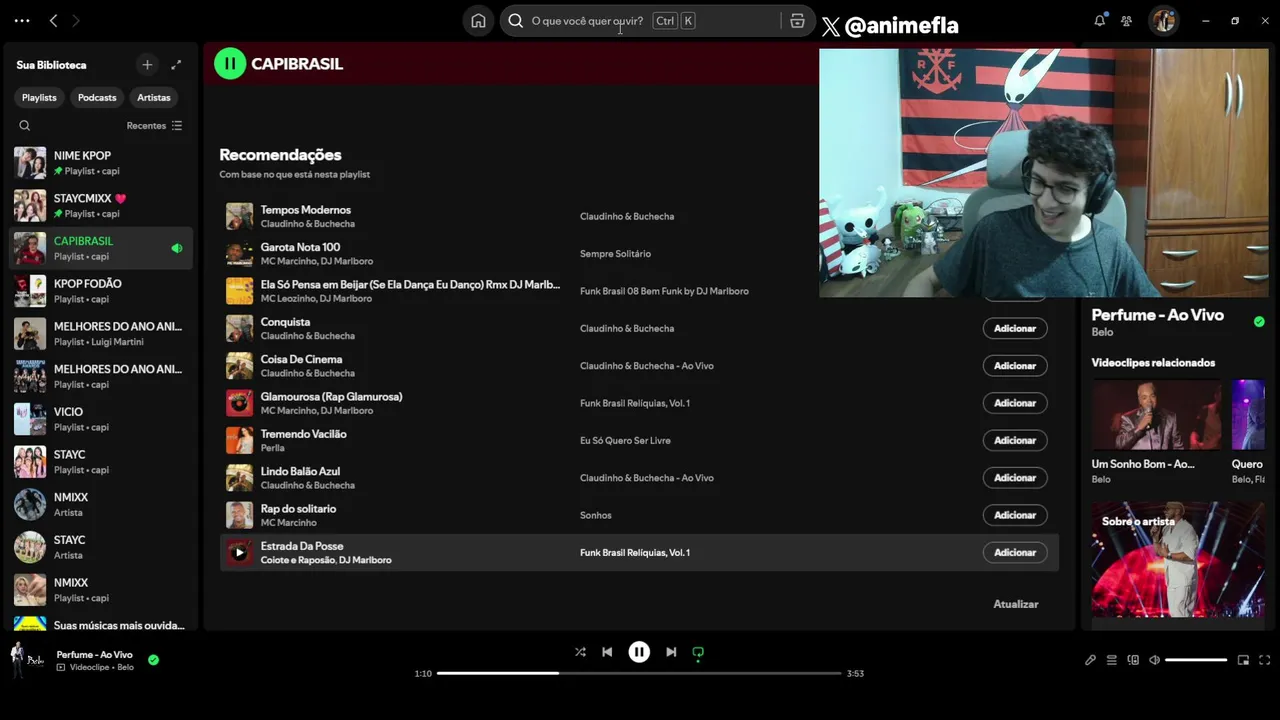Open the friends activity icon
Image resolution: width=1280 pixels, height=720 pixels.
click(1127, 21)
